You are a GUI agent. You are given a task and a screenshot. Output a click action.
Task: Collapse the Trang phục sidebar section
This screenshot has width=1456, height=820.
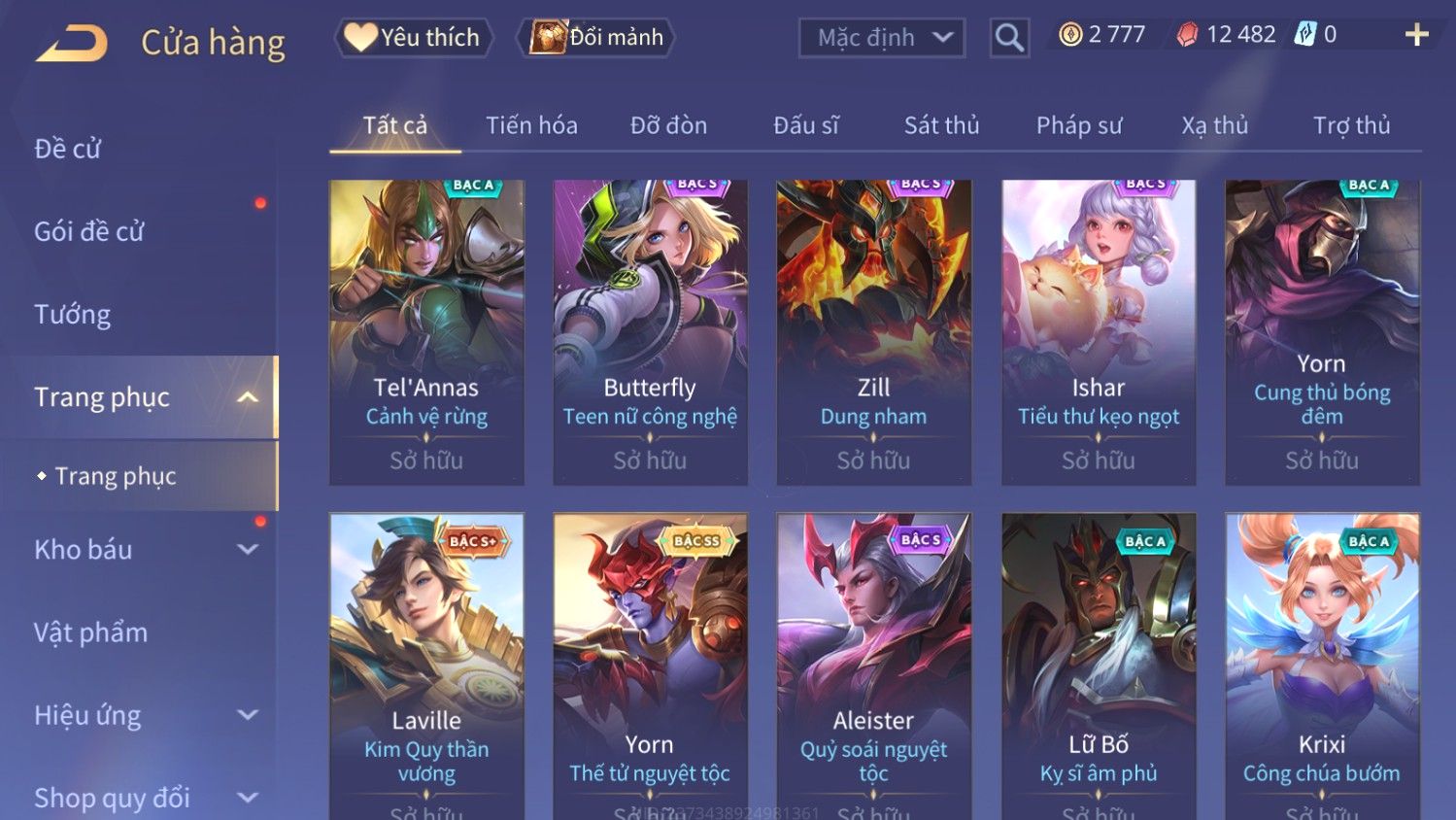(248, 397)
